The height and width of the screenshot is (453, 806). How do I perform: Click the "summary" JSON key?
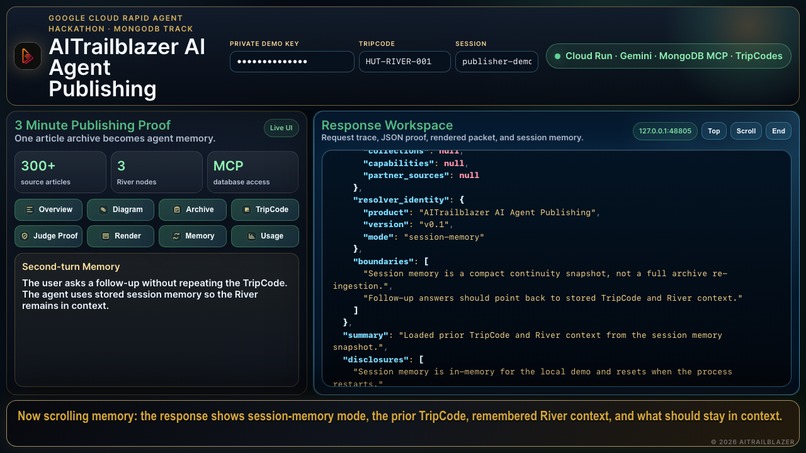pos(368,335)
